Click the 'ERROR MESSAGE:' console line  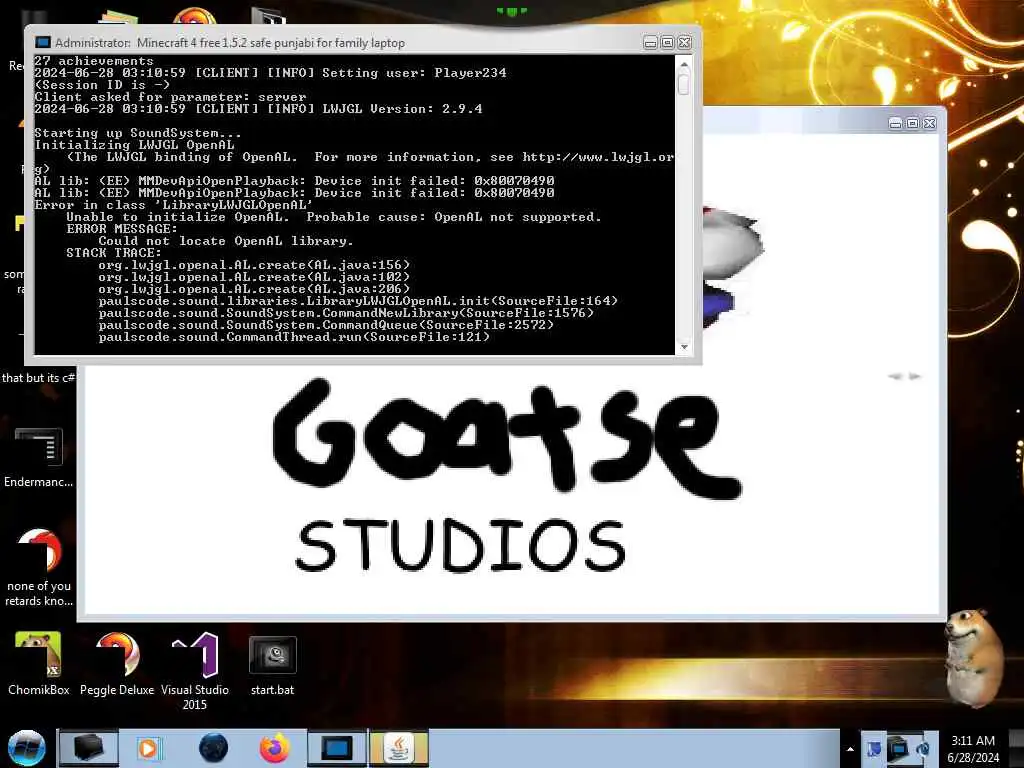(x=121, y=229)
